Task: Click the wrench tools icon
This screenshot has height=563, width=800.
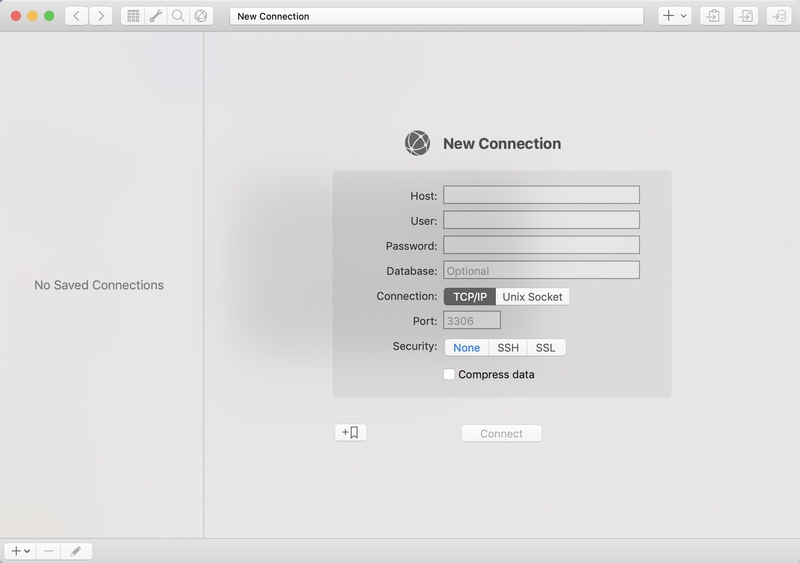Action: [156, 16]
